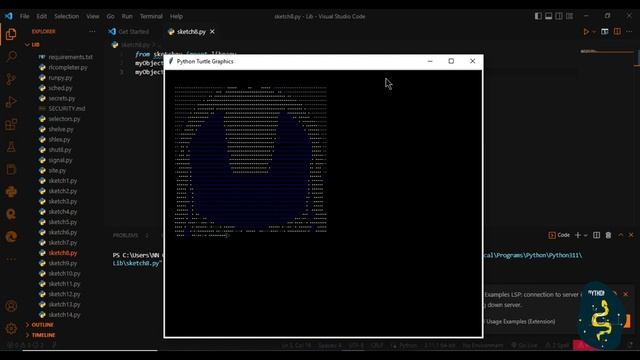Open the Terminal menu

pos(151,16)
